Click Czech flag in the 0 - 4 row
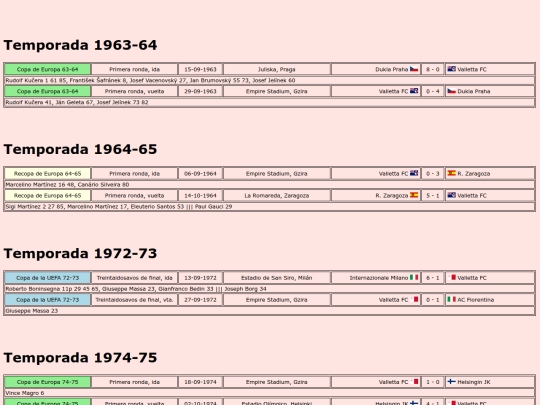540x405 pixels. (x=451, y=91)
